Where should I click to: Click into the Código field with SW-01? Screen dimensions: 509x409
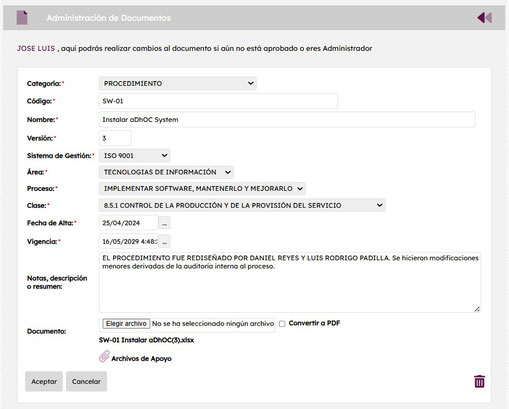218,101
